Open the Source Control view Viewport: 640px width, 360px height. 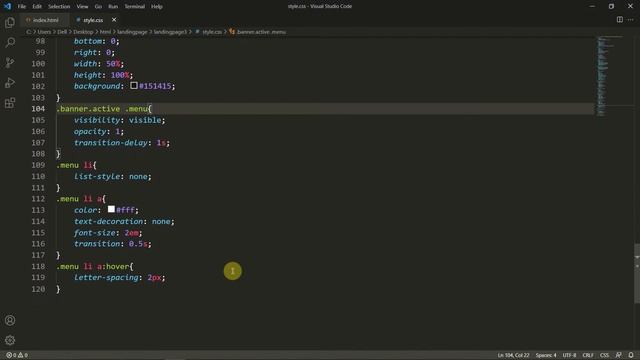[x=10, y=62]
